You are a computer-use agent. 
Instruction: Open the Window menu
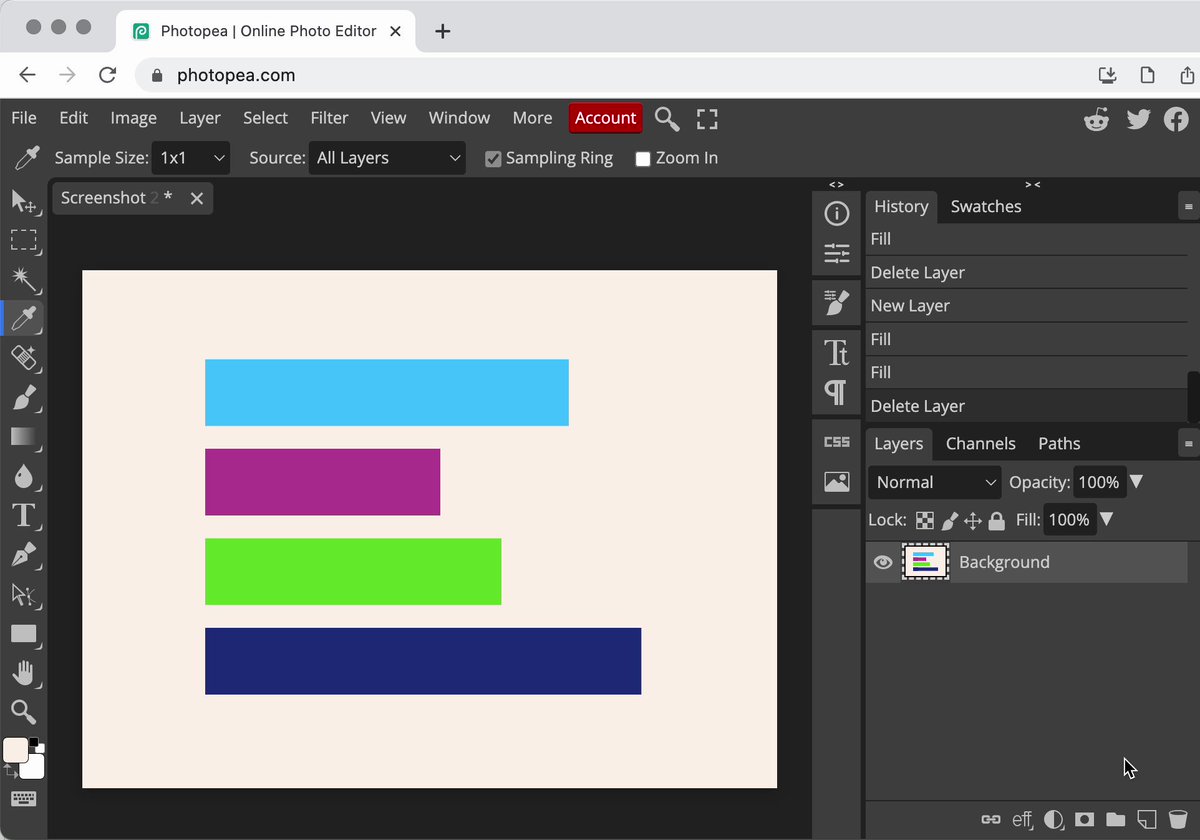[x=459, y=118]
